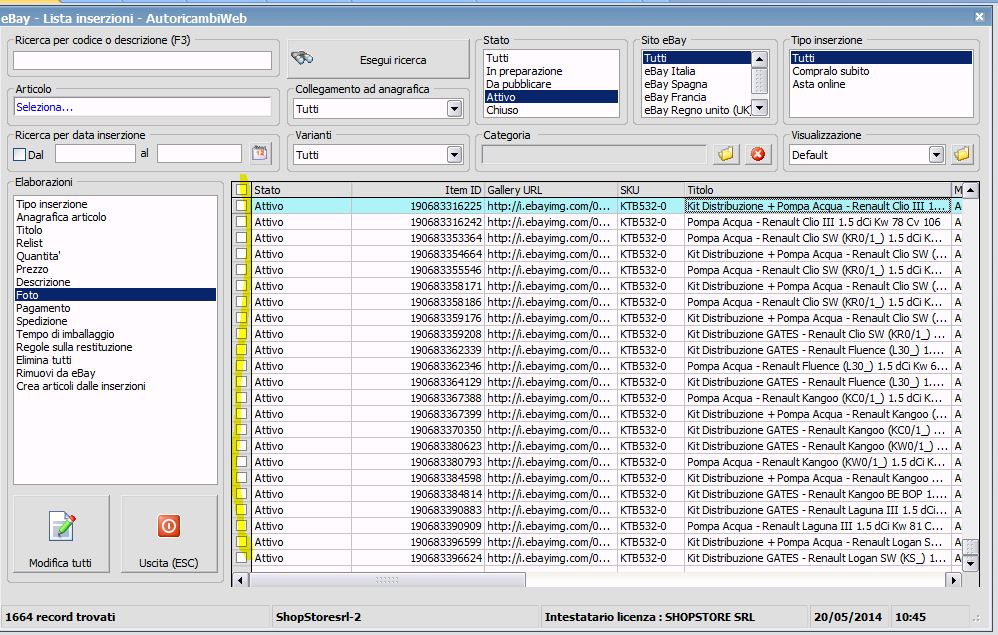
Task: Enable the Dal date filter checkbox
Action: coord(20,155)
